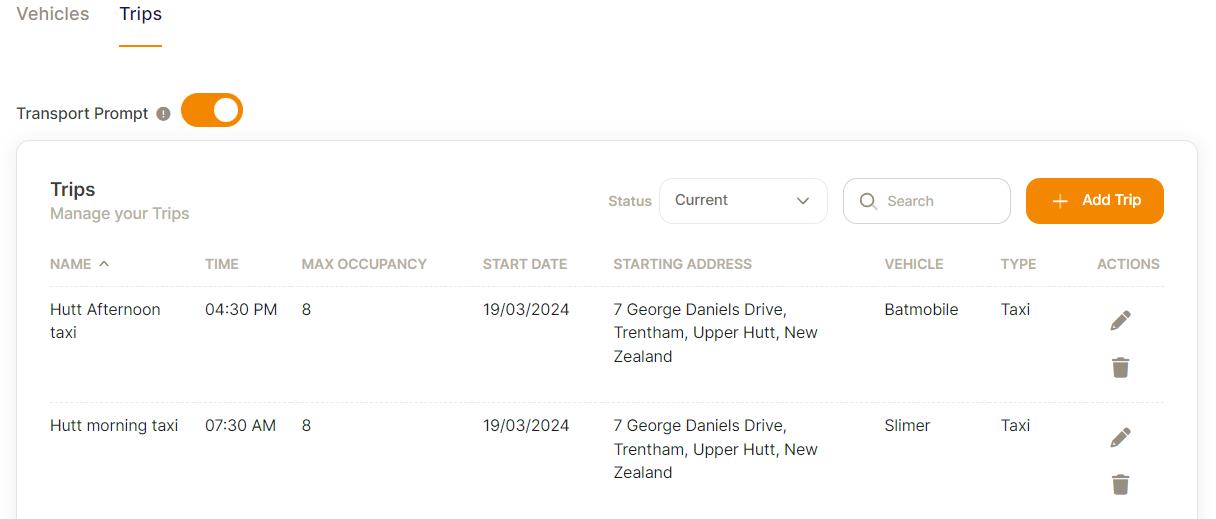
Task: Delete the Hutt Afternoon taxi trip
Action: [1120, 367]
